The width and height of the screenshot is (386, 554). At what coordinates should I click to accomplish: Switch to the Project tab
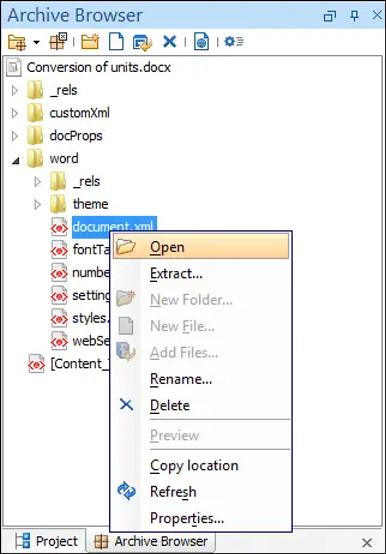point(47,541)
